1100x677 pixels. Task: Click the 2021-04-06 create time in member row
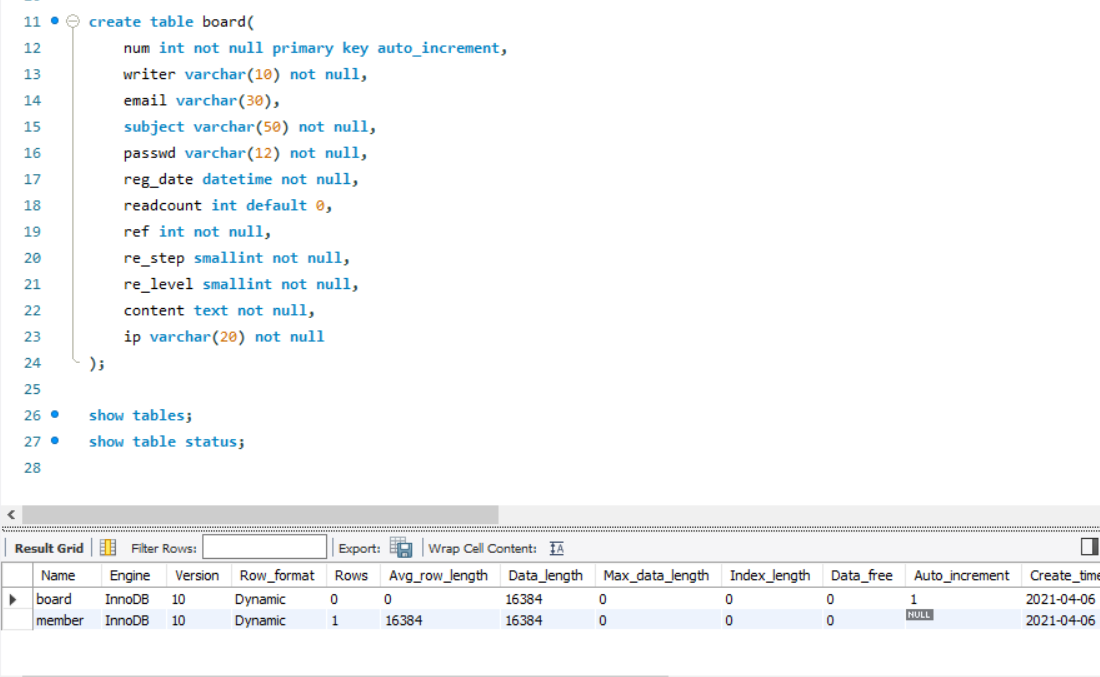pos(1060,620)
